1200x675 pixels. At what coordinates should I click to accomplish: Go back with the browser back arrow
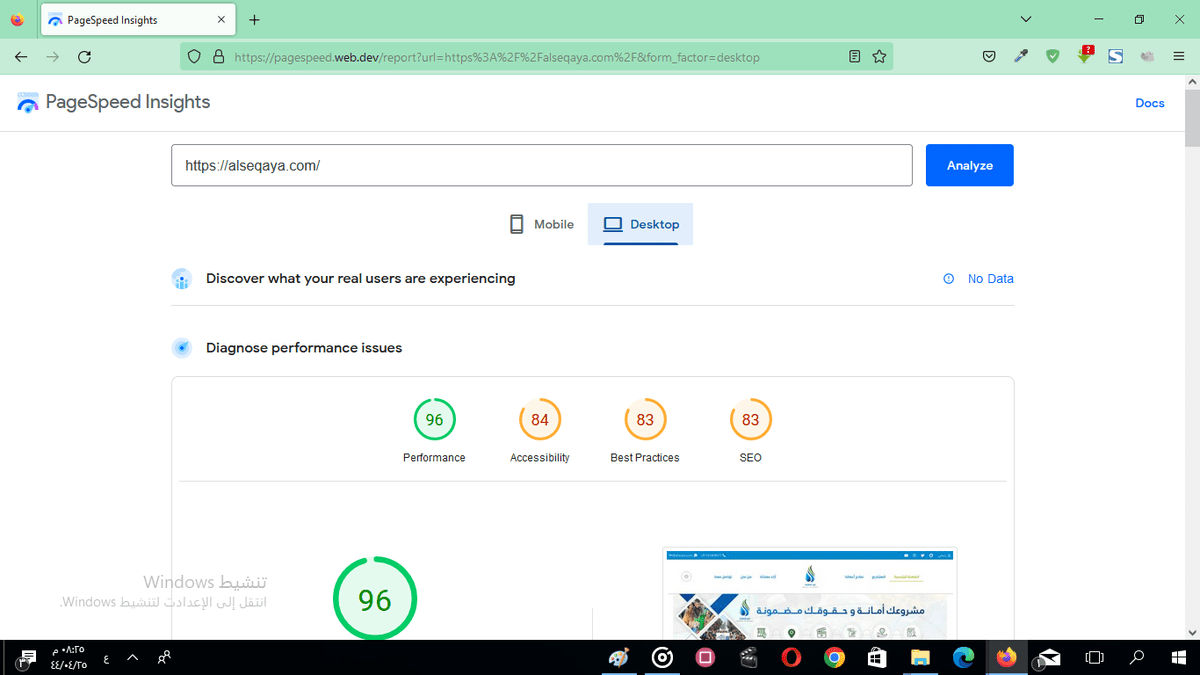click(21, 57)
